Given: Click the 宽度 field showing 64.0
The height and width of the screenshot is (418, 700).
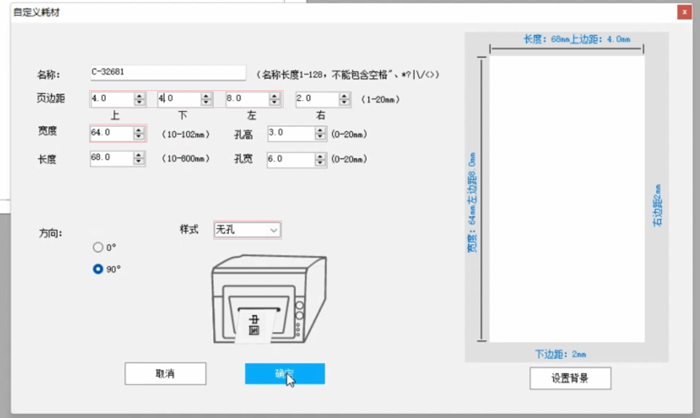Looking at the screenshot, I should click(x=112, y=133).
